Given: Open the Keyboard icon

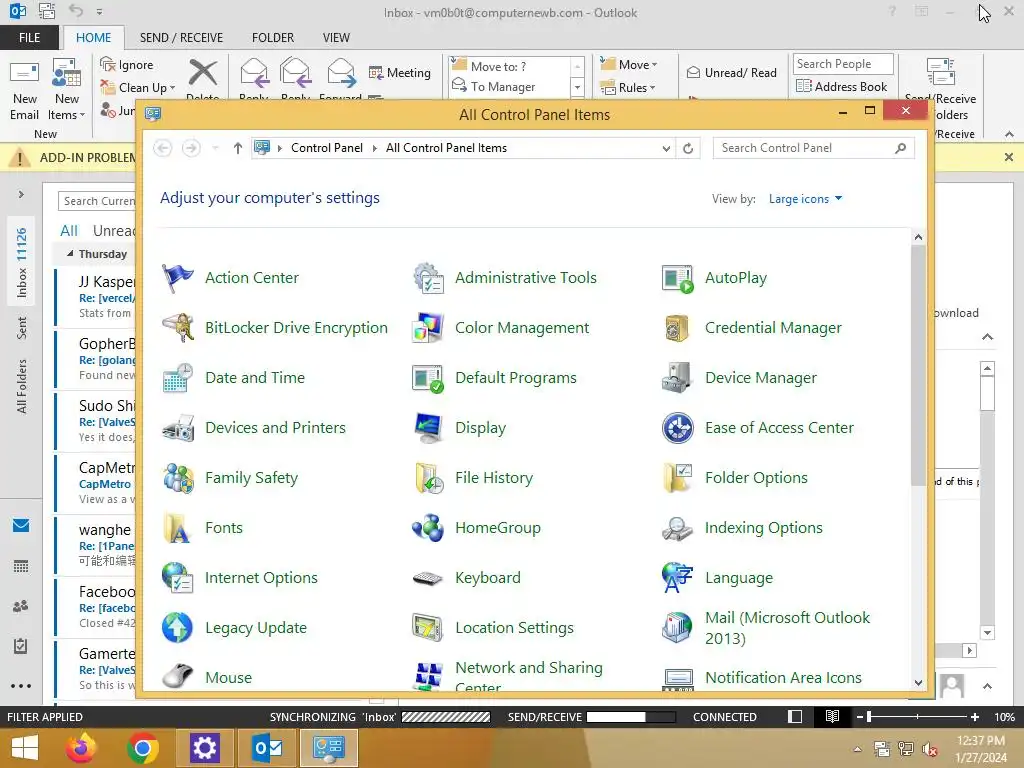Looking at the screenshot, I should pos(428,578).
